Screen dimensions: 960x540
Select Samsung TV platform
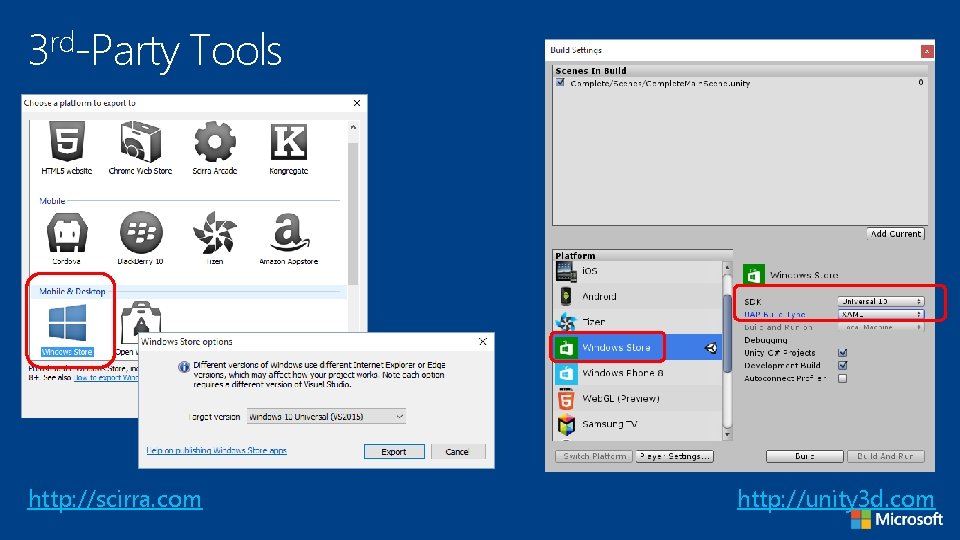pyautogui.click(x=638, y=424)
